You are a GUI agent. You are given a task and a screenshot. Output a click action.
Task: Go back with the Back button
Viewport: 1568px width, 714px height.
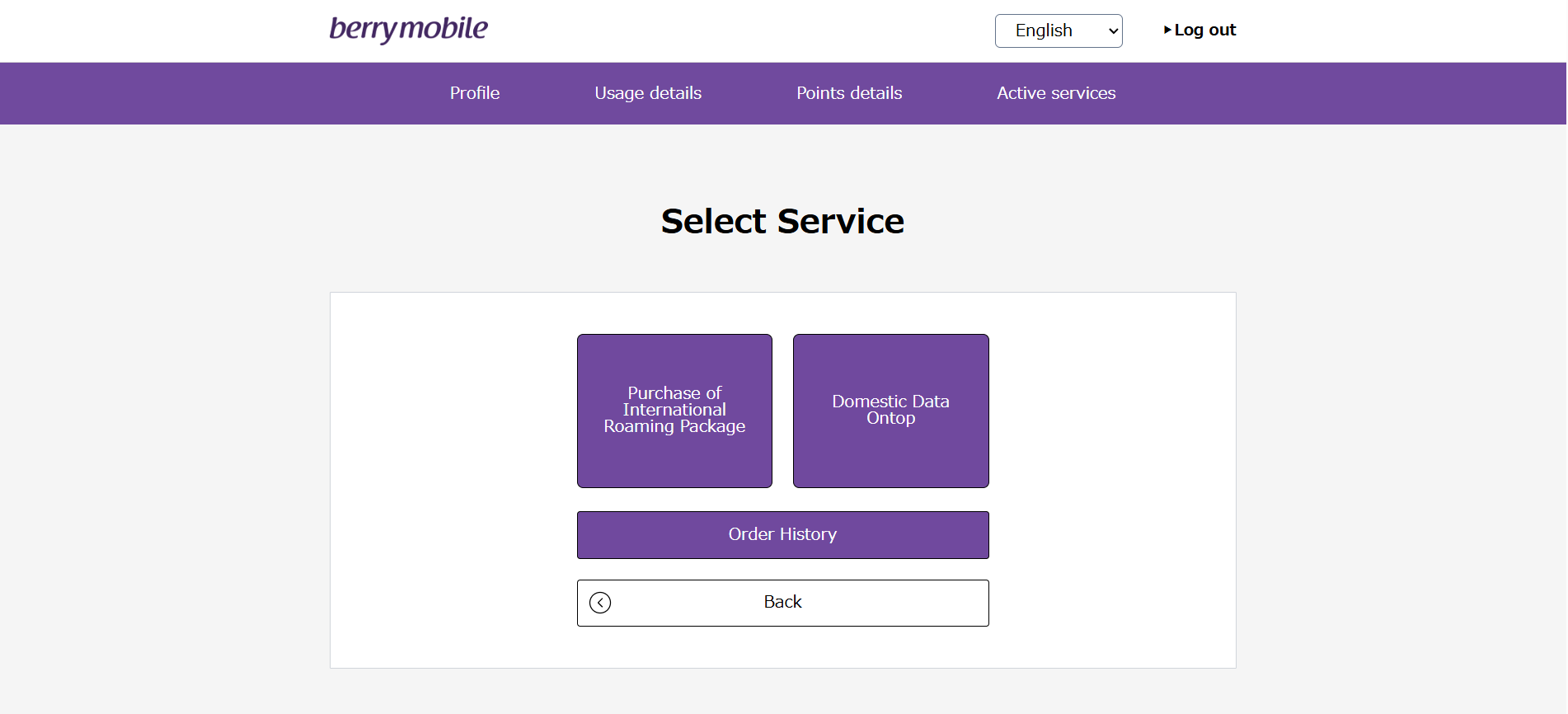(x=783, y=603)
